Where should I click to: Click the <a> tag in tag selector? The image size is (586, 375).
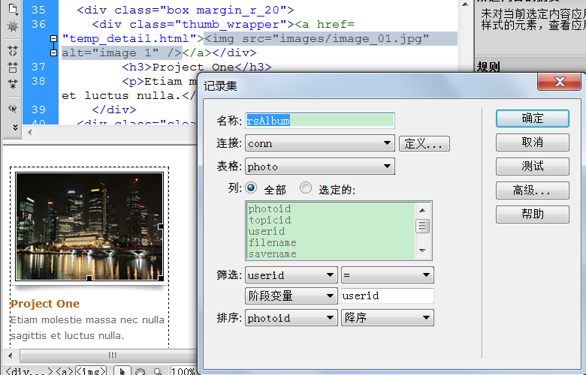[64, 371]
